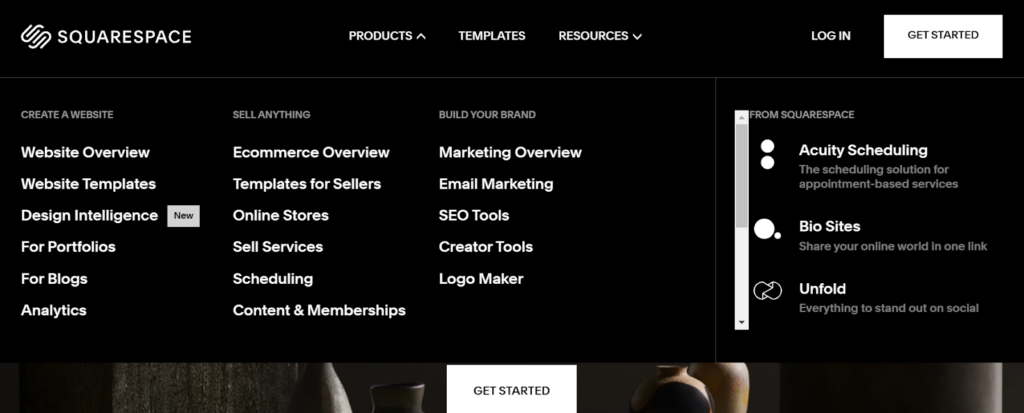Expand the Resources dropdown
The image size is (1024, 413).
pyautogui.click(x=600, y=36)
